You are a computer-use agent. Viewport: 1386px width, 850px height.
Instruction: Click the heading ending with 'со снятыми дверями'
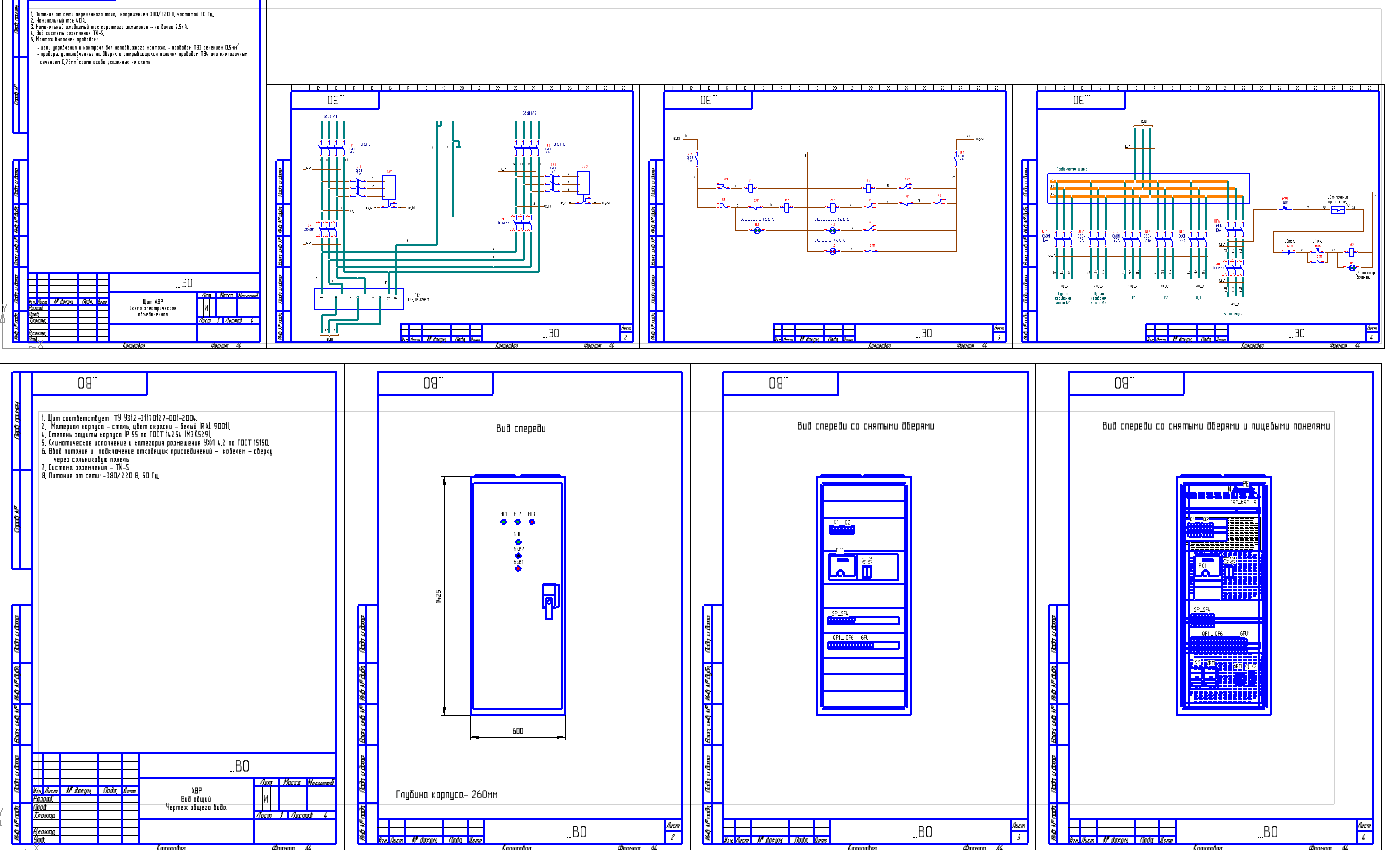866,426
